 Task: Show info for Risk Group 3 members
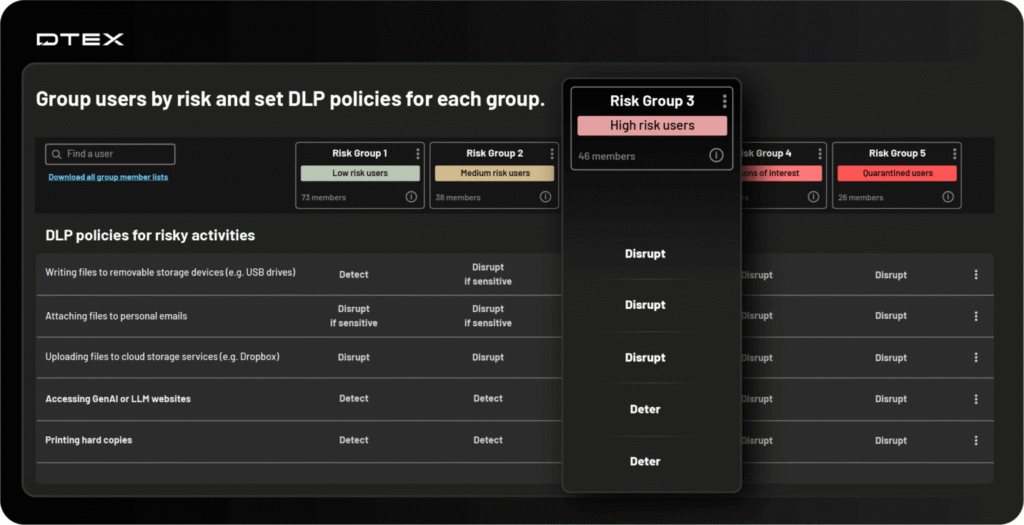[x=716, y=155]
